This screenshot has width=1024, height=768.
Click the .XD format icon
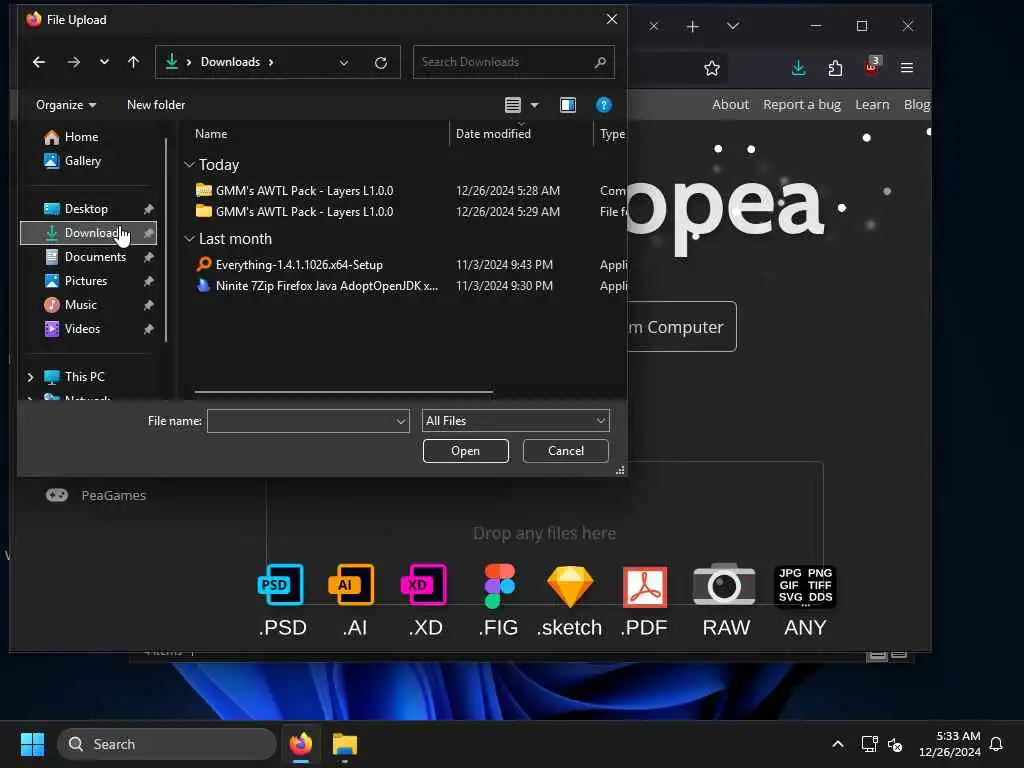[424, 585]
